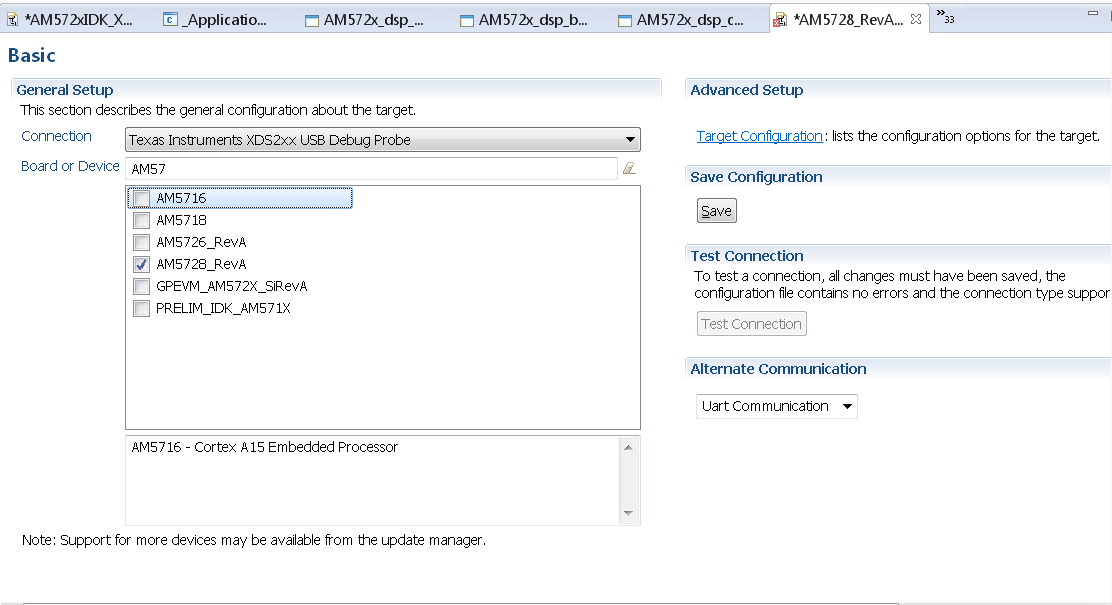Open the Uart Communication dropdown
This screenshot has width=1112, height=605.
[849, 406]
